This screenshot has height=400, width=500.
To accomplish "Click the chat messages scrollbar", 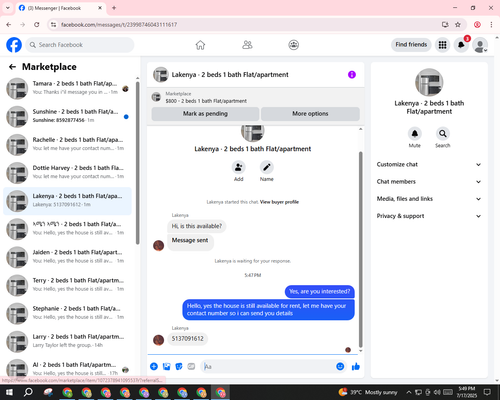I will point(360,250).
